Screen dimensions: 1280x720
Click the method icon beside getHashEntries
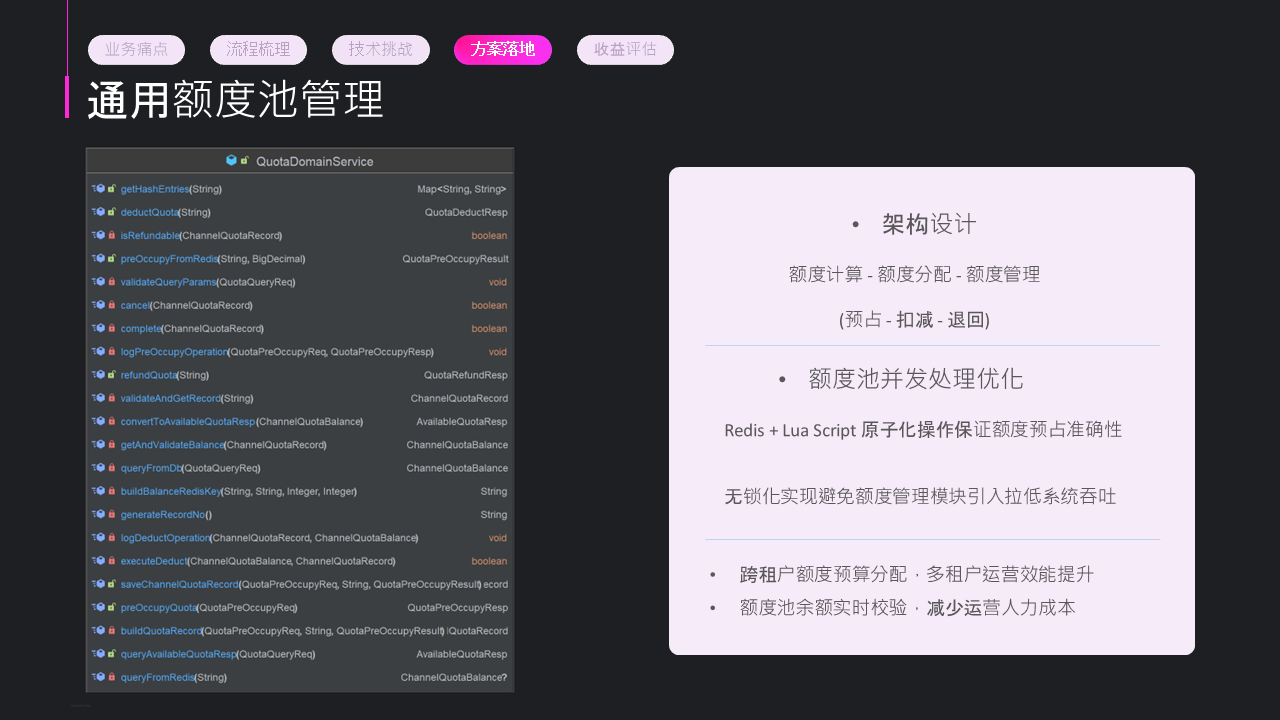100,189
